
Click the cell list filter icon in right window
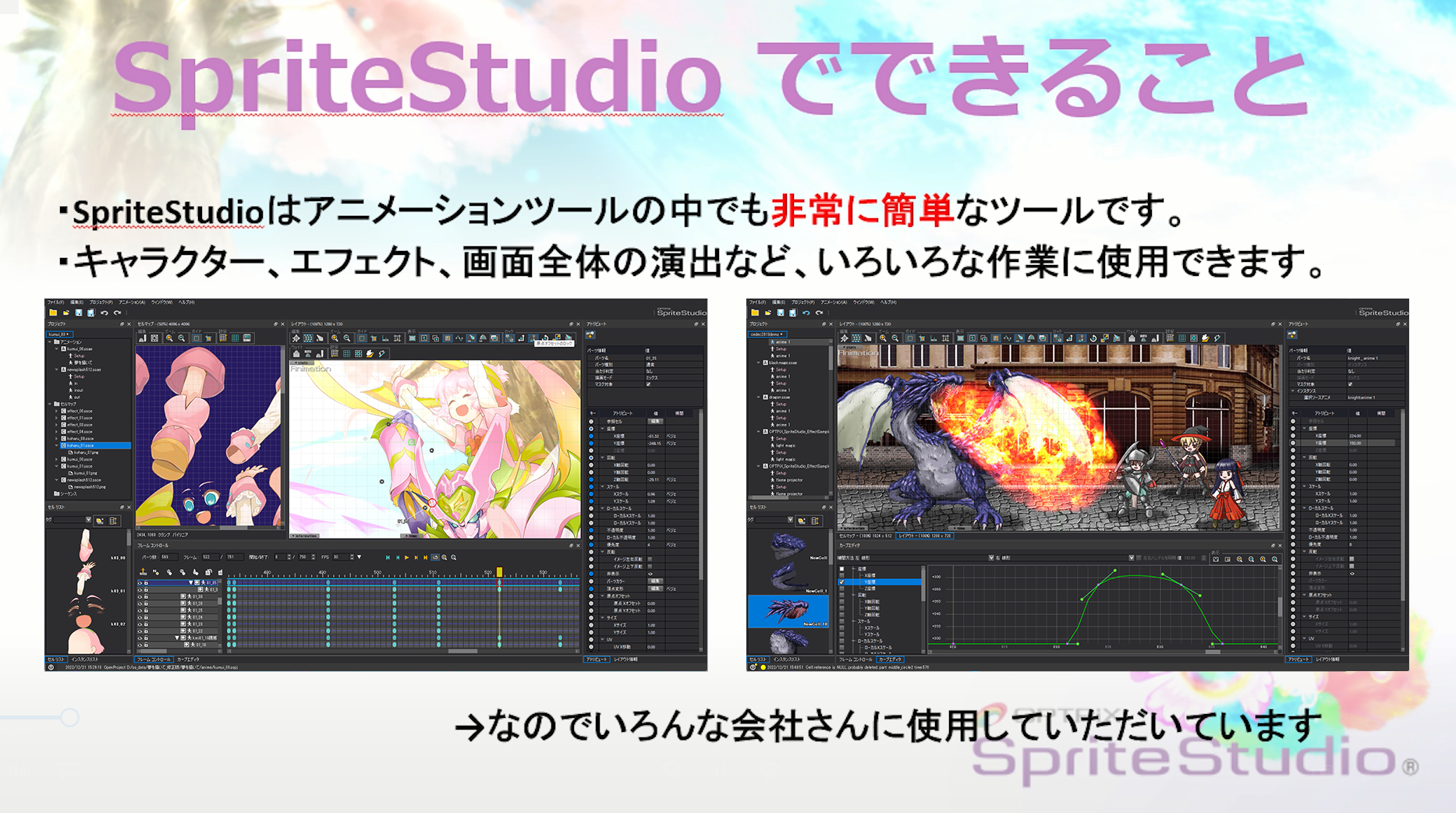pos(802,520)
